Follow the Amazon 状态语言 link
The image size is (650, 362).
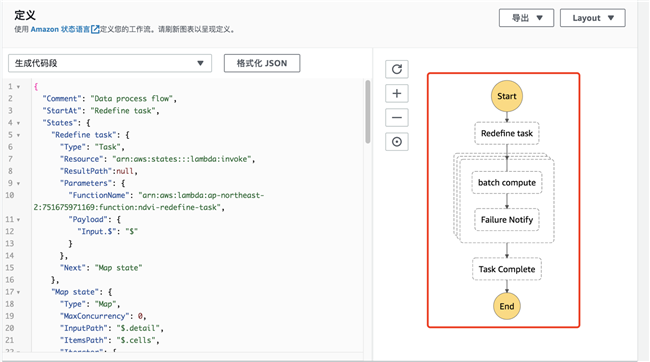click(x=60, y=29)
